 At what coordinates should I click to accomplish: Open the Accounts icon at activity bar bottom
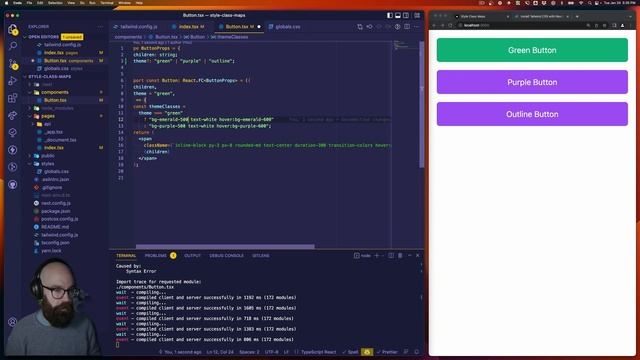(x=13, y=322)
